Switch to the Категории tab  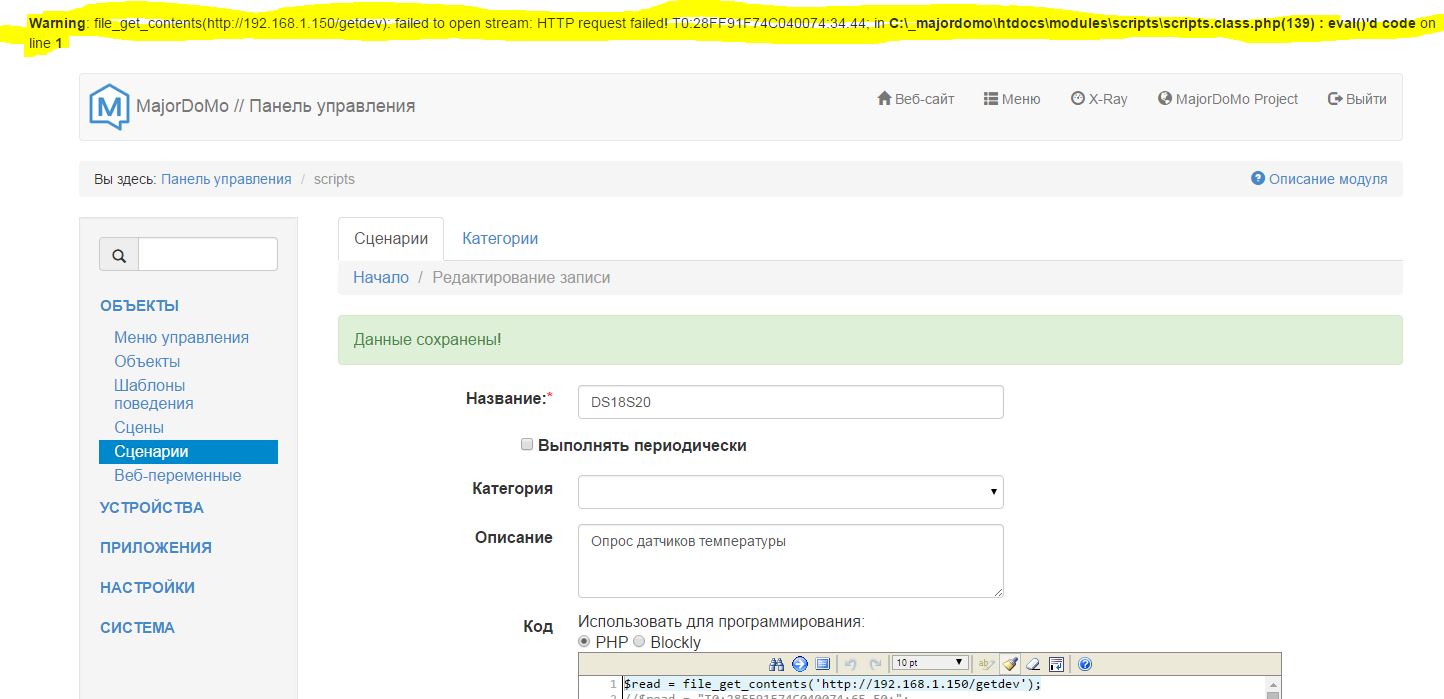pos(500,239)
